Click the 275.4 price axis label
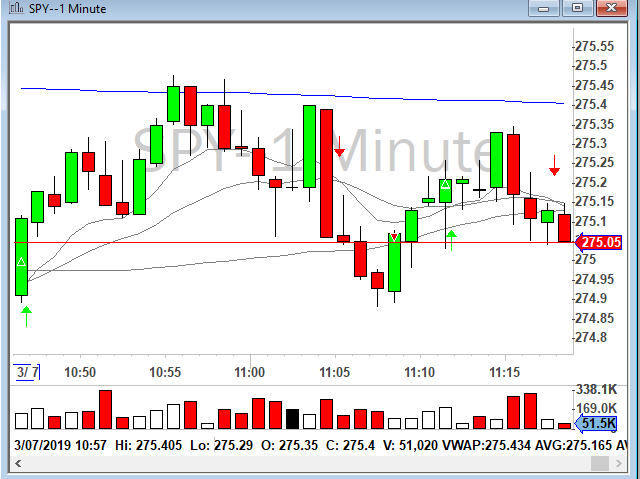 (594, 105)
